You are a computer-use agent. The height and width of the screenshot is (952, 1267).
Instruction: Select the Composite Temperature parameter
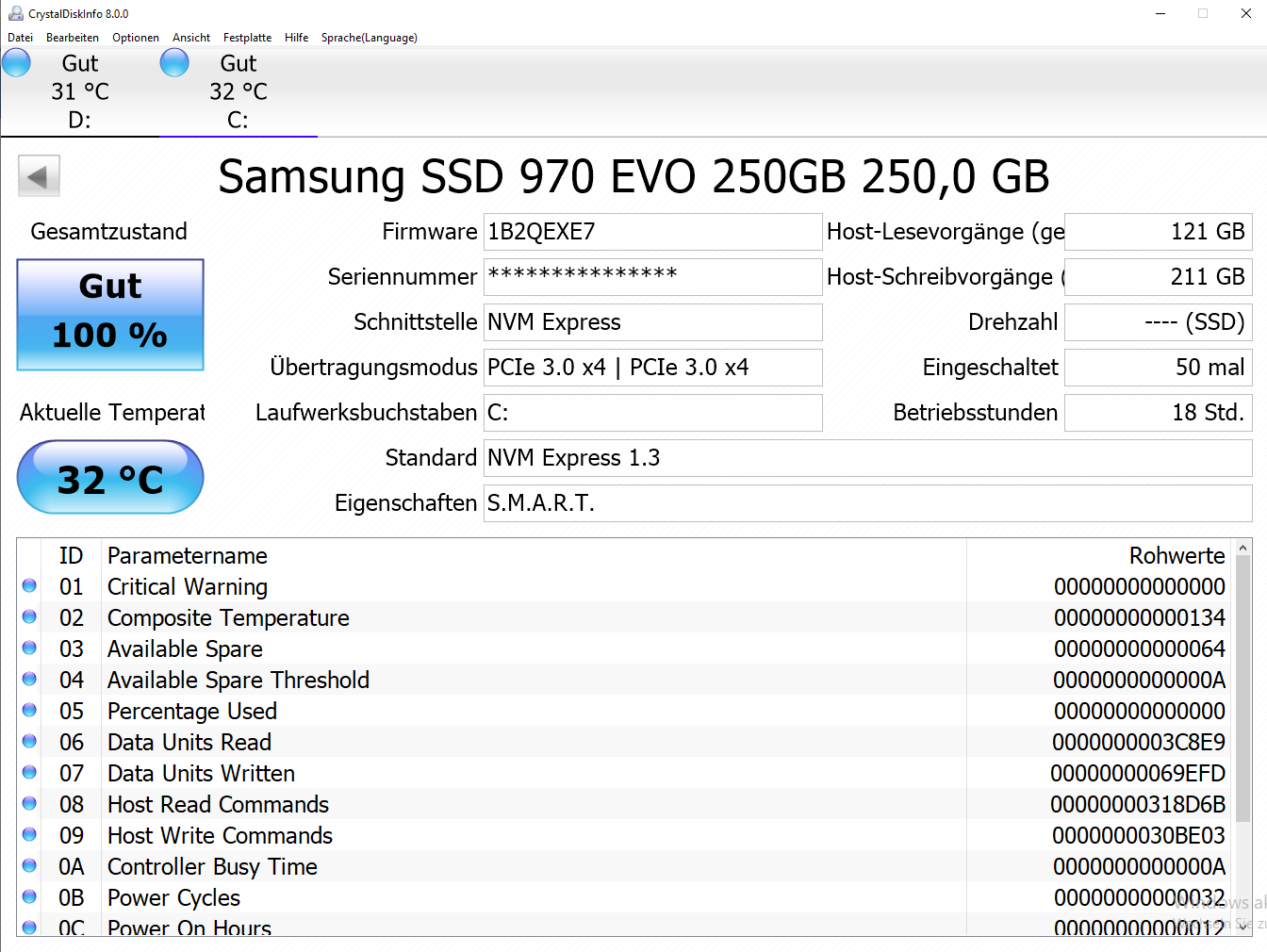[228, 617]
